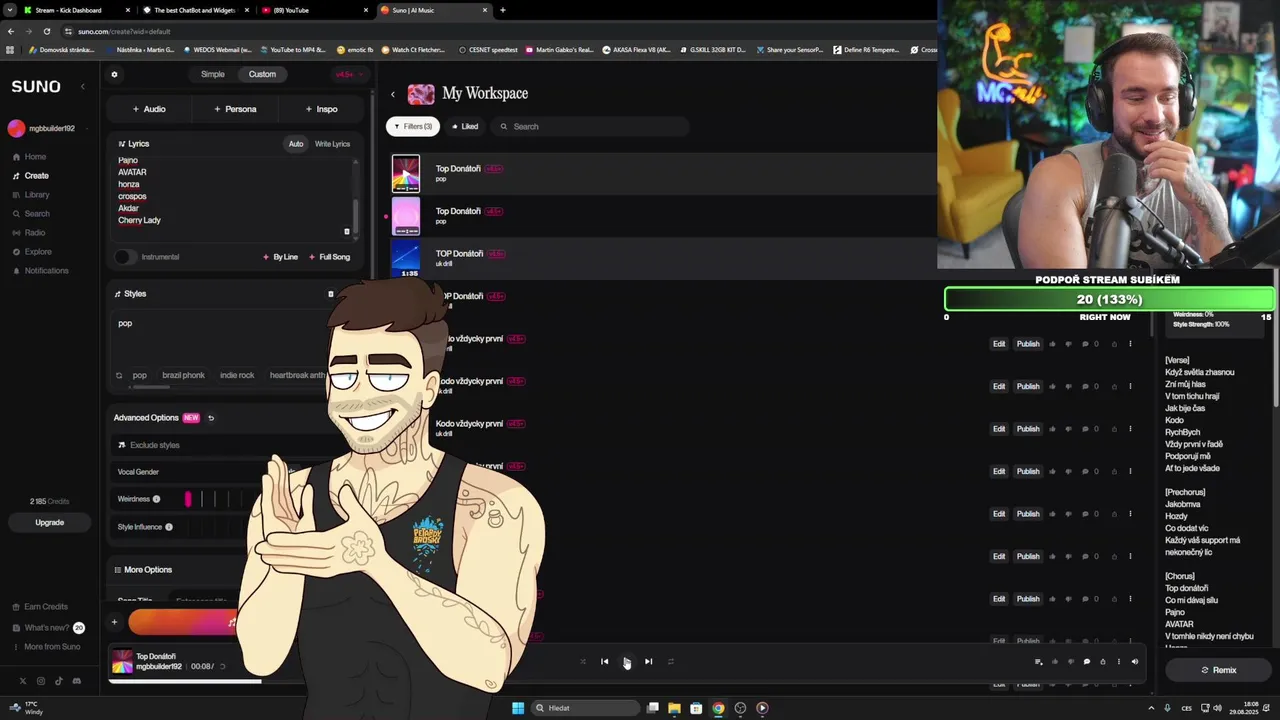The image size is (1280, 720).
Task: Show Style Influence info icon
Action: 169,527
